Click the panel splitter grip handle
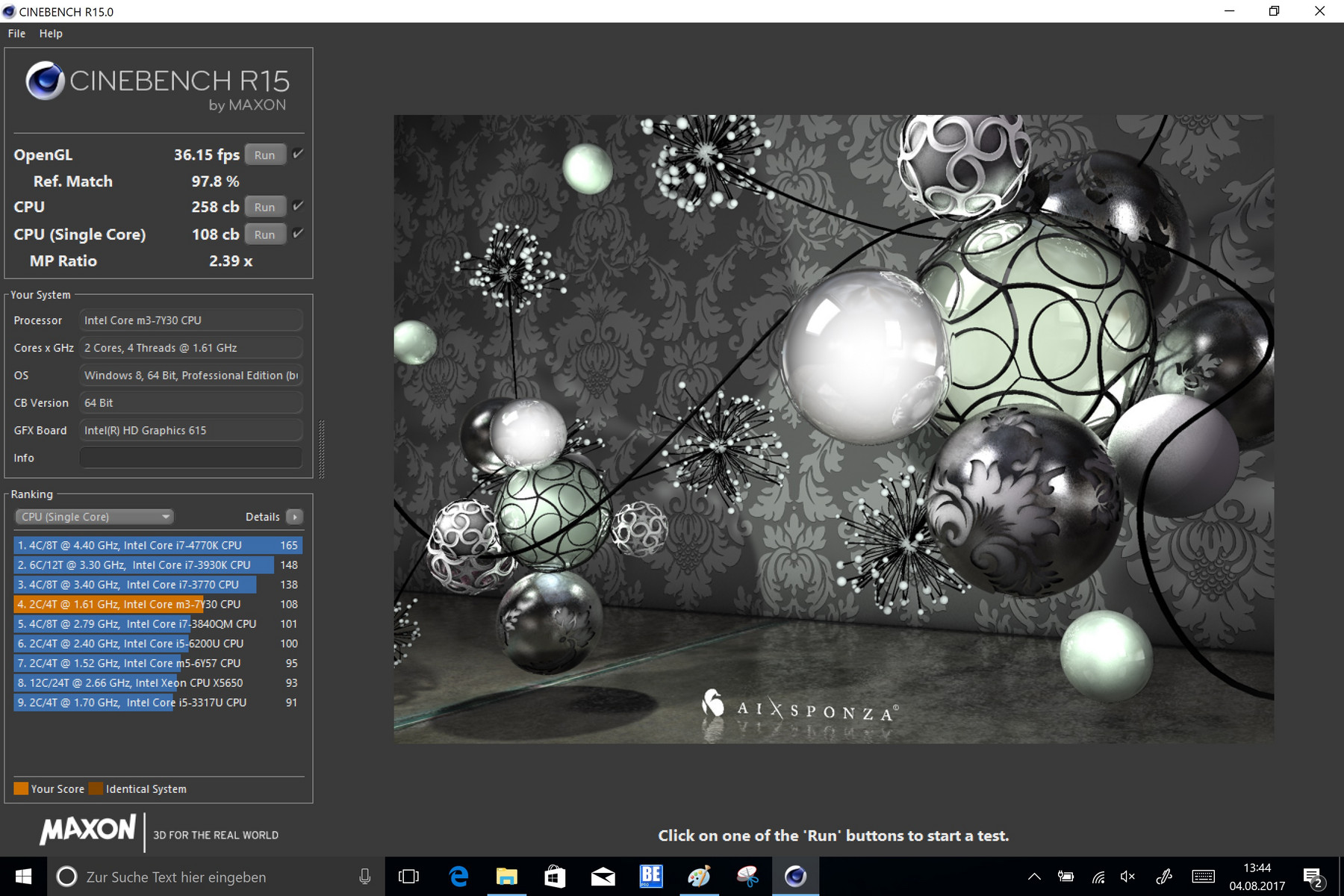The image size is (1344, 896). pyautogui.click(x=322, y=449)
